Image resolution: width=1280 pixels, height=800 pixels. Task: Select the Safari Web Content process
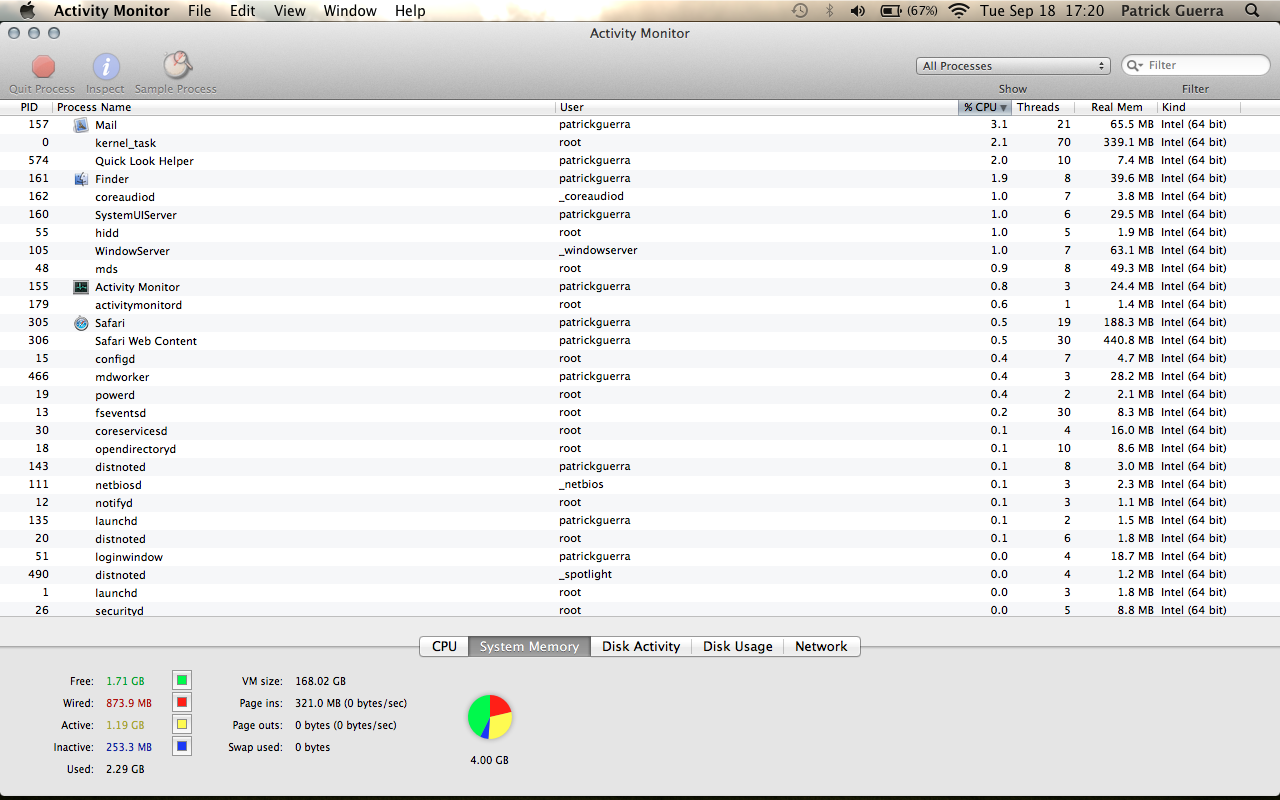pos(640,341)
